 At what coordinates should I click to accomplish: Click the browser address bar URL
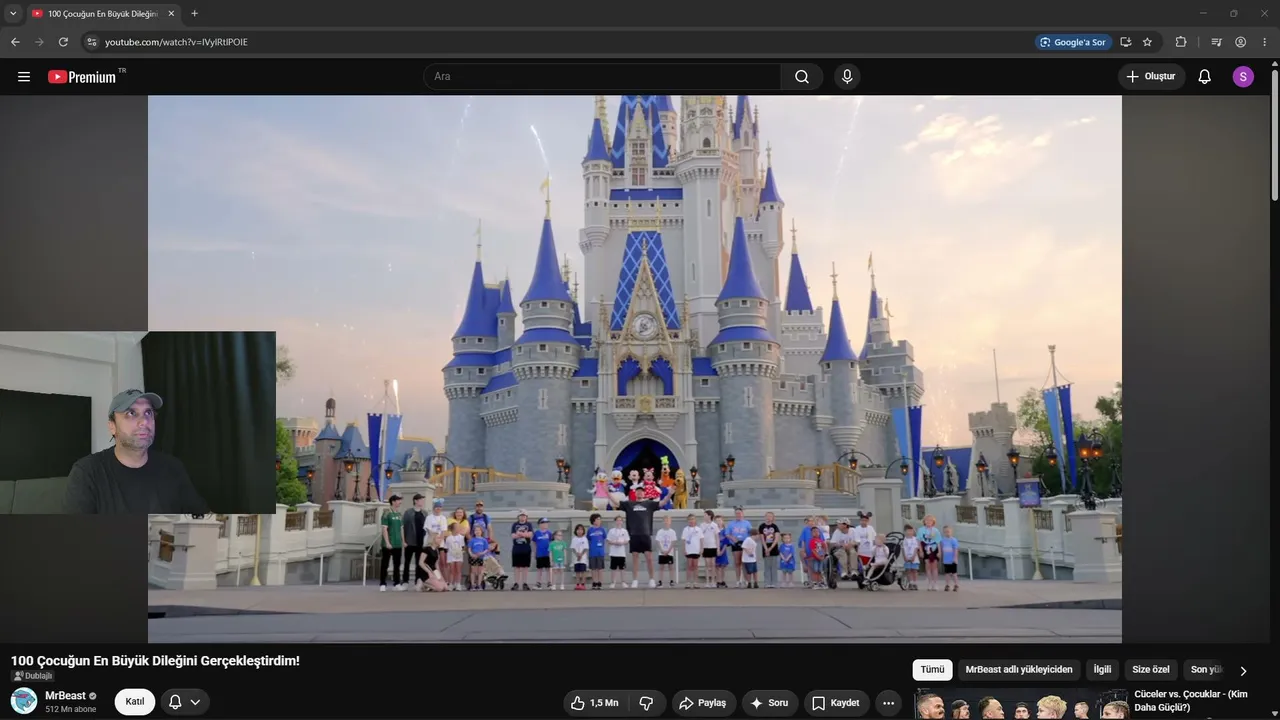(176, 42)
